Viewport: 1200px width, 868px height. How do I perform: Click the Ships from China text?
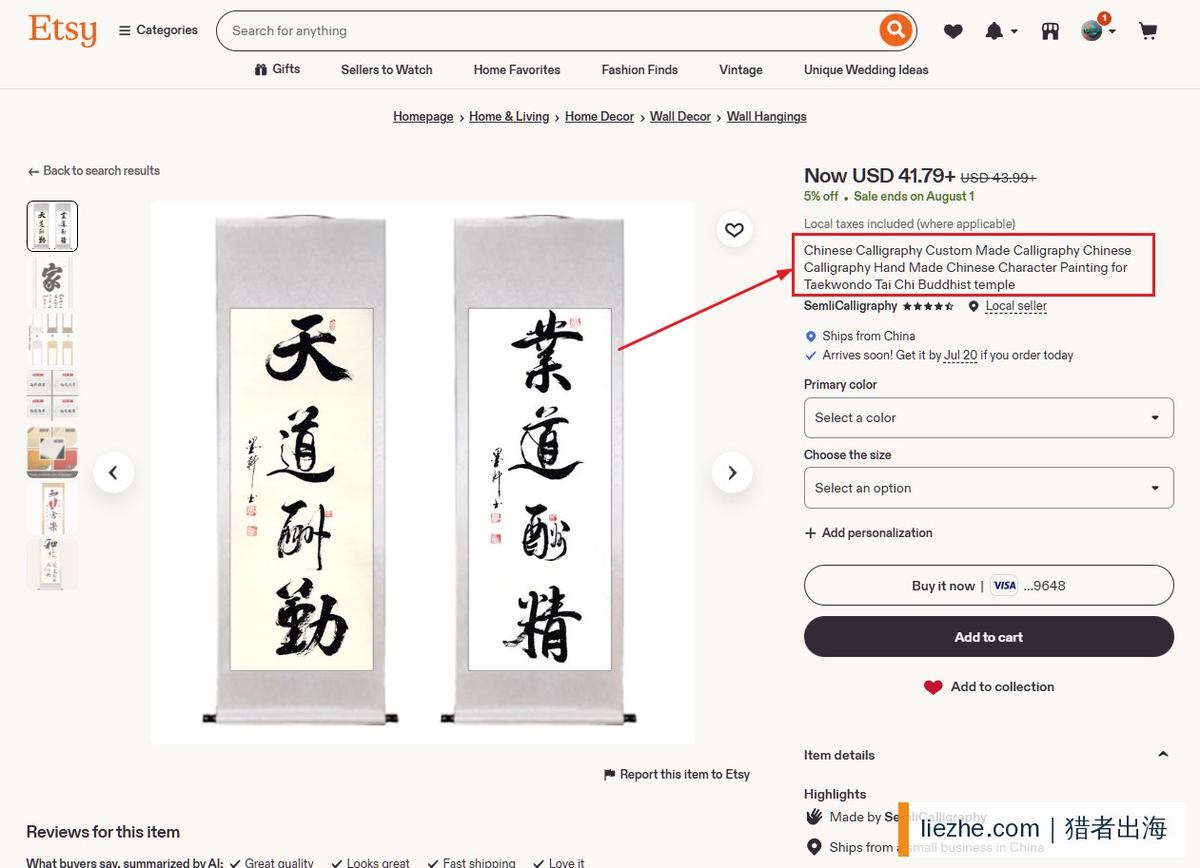[x=868, y=336]
